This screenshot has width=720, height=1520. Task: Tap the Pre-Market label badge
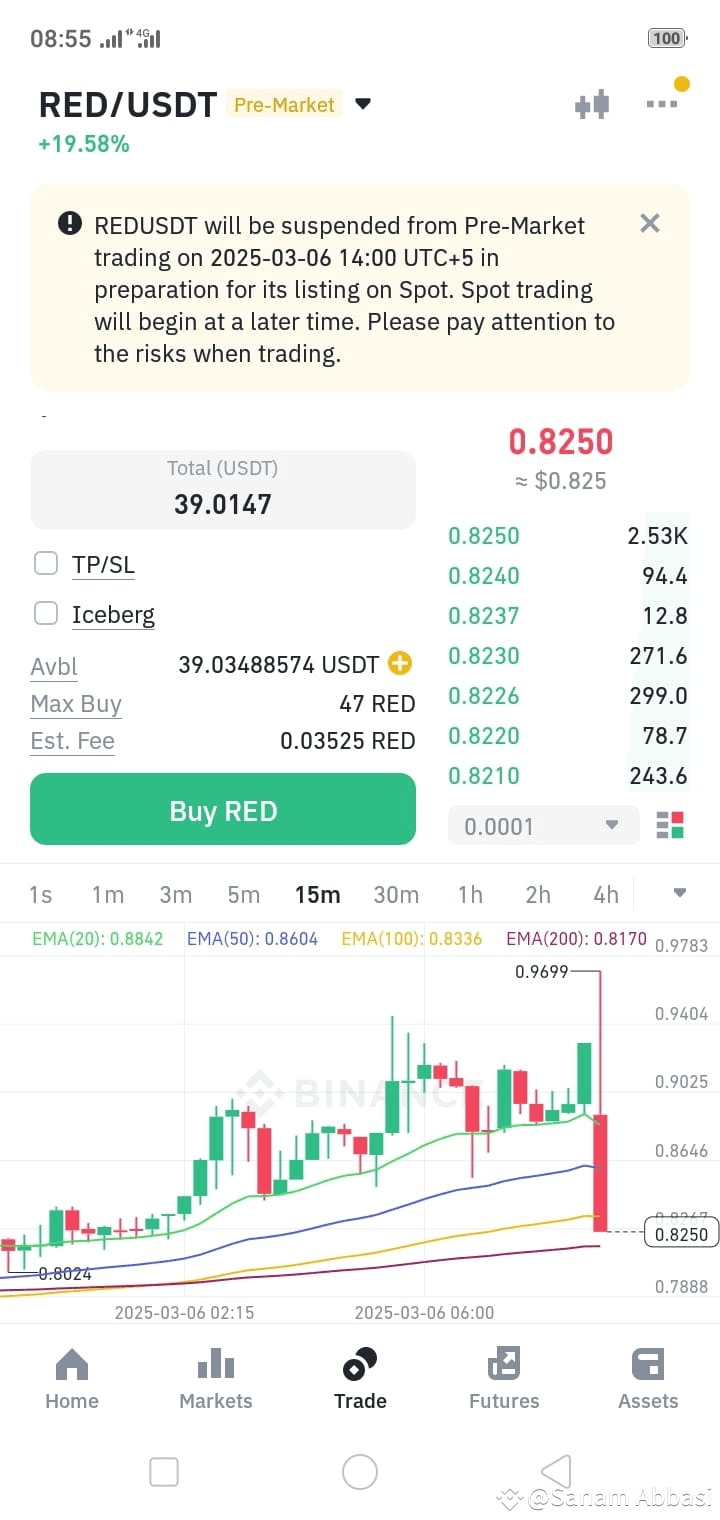pyautogui.click(x=285, y=104)
